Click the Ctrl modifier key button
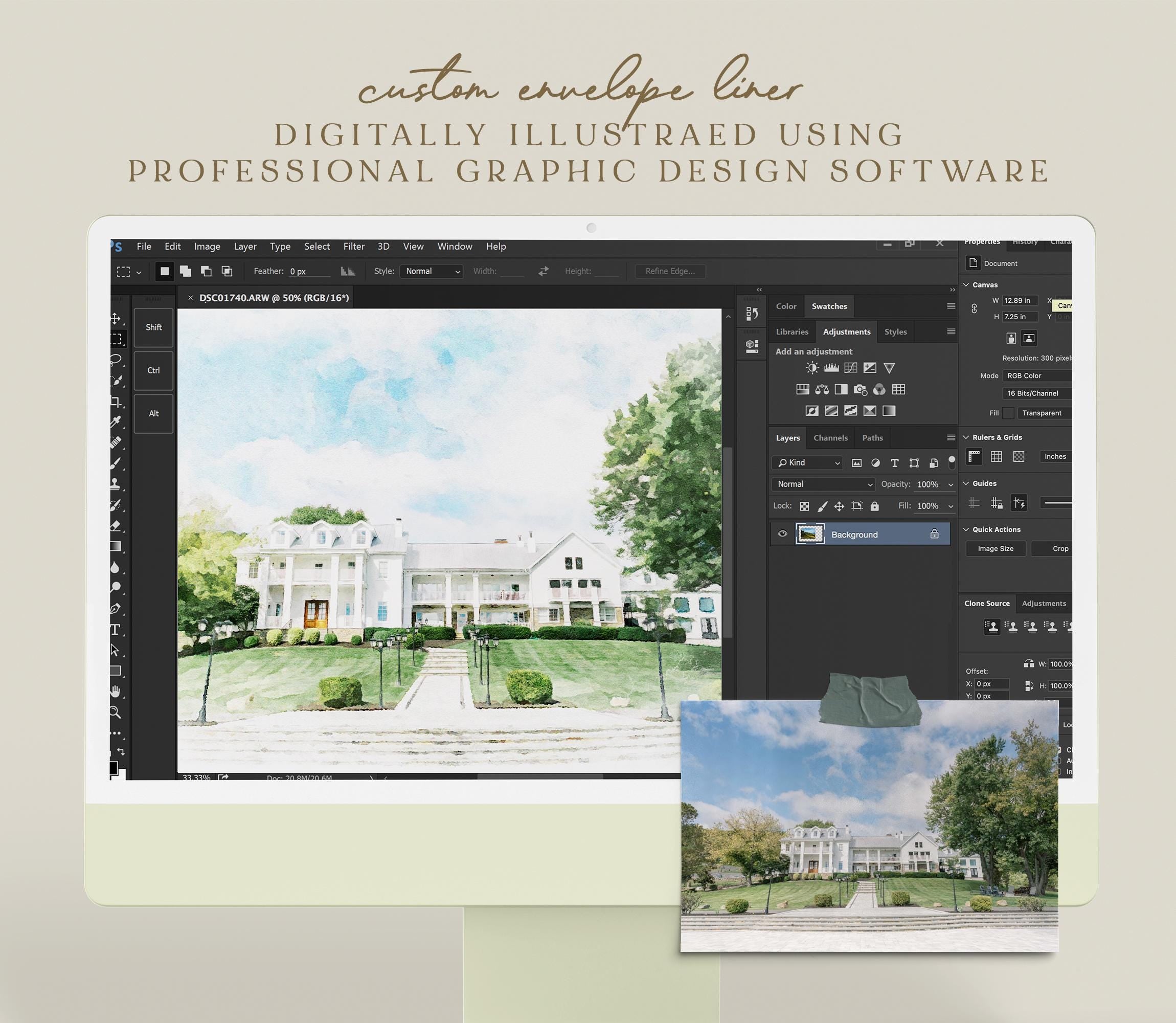The height and width of the screenshot is (1023, 1176). (153, 370)
